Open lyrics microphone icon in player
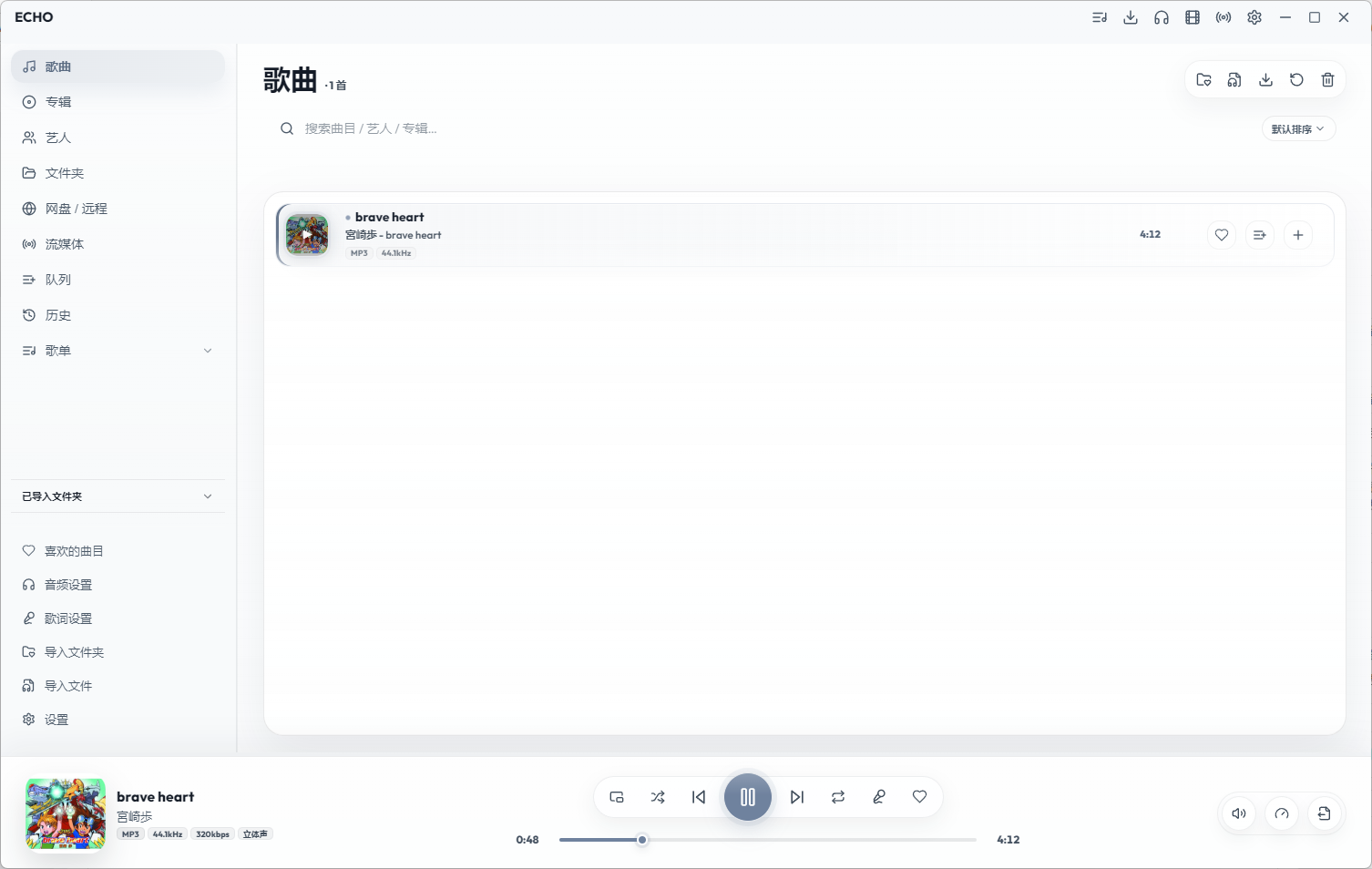Screen dimensions: 1372x869 click(879, 797)
